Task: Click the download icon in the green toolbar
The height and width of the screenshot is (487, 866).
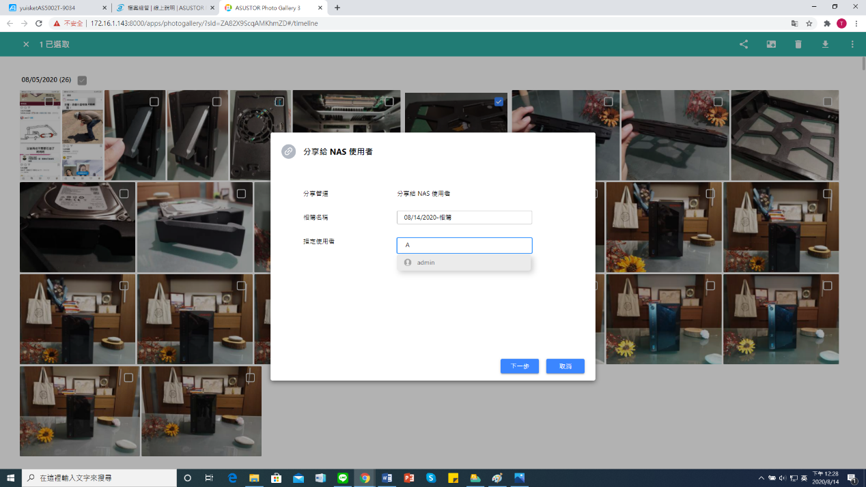Action: [x=825, y=44]
